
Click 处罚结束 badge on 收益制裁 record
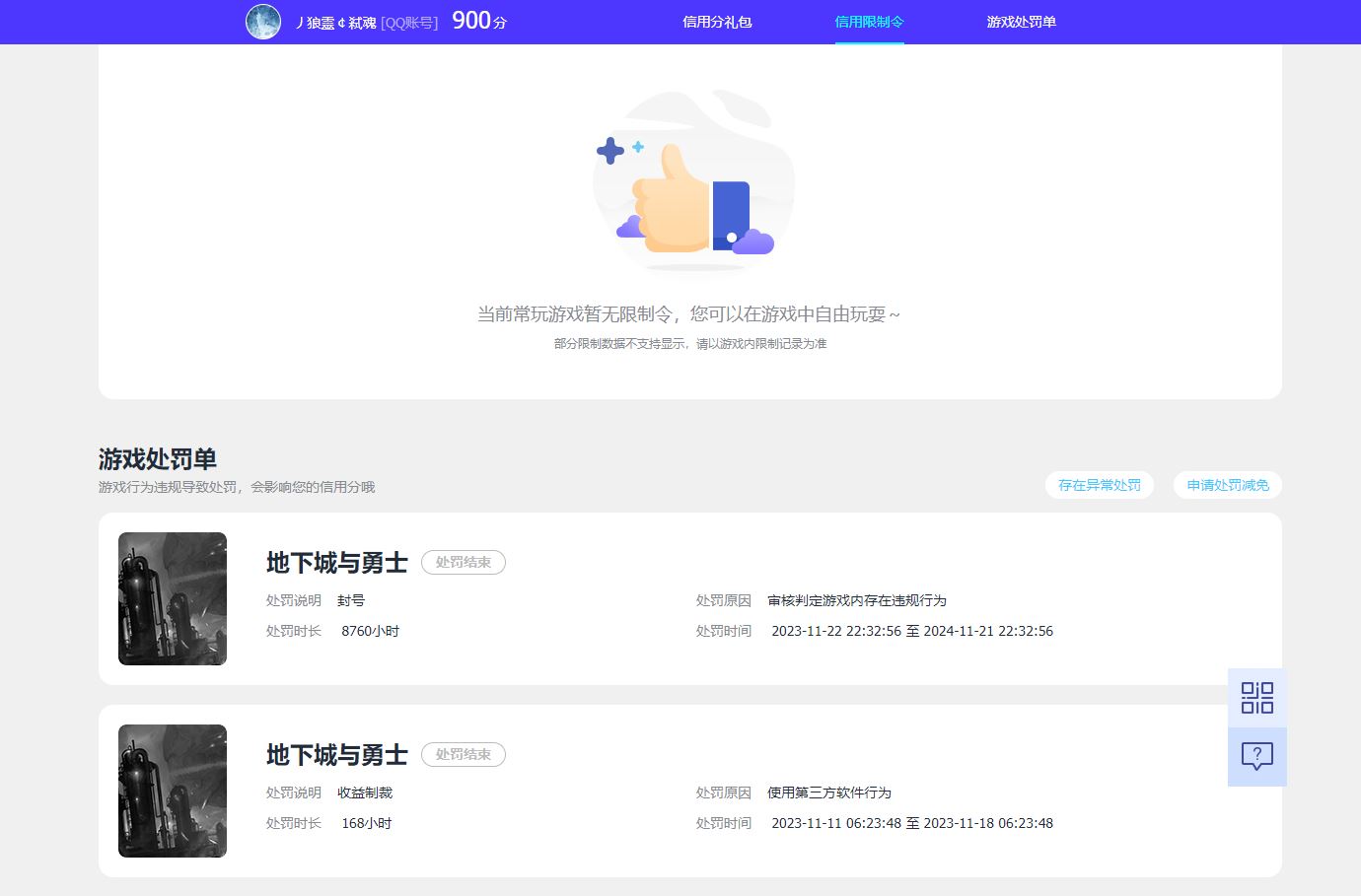(464, 754)
